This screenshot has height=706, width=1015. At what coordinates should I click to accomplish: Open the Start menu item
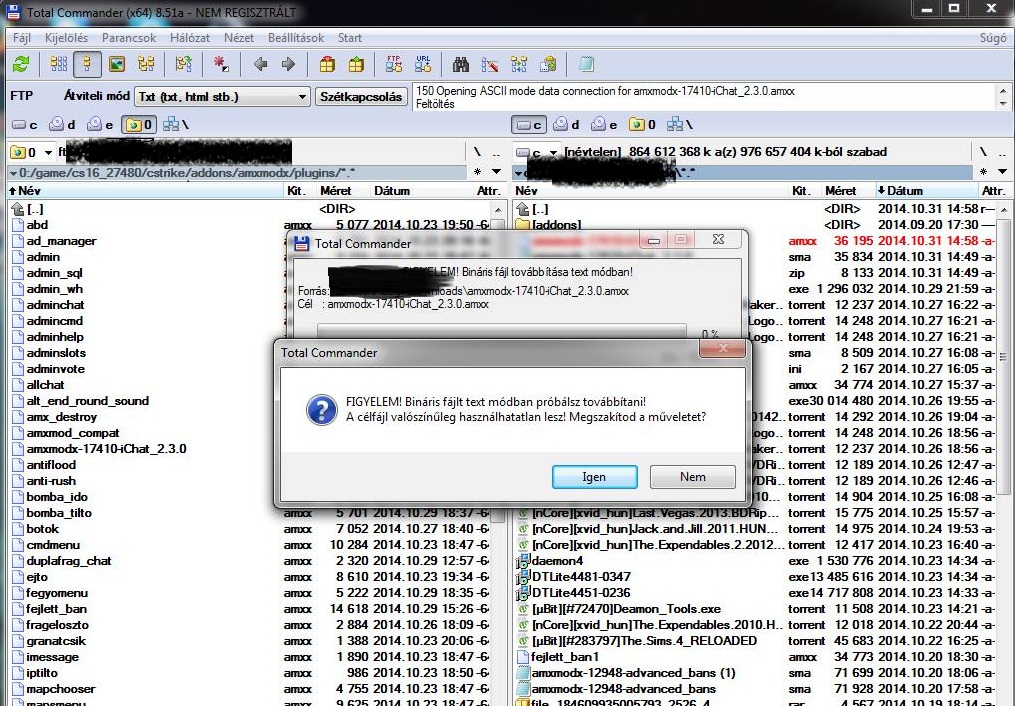coord(350,38)
